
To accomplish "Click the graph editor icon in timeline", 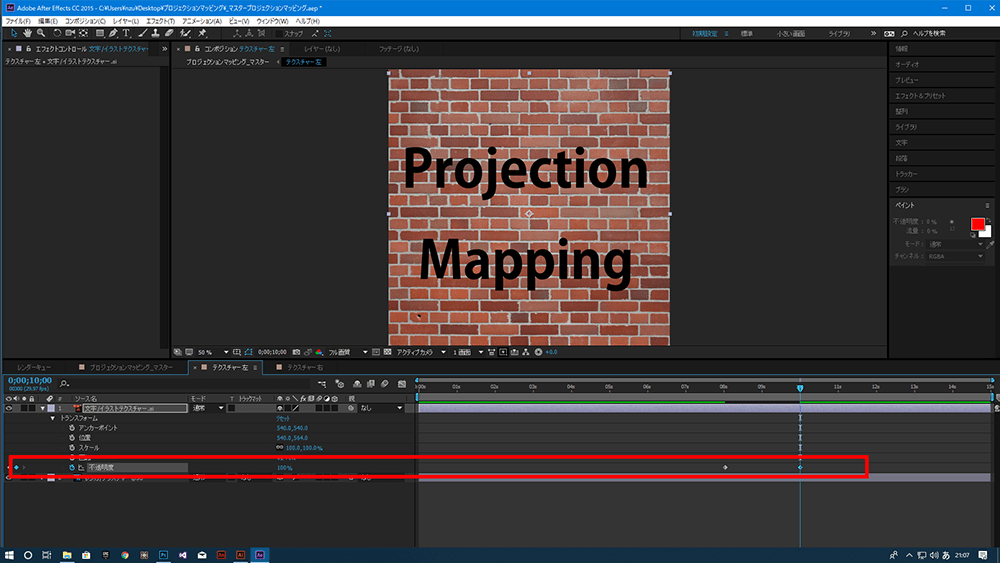I will click(402, 384).
